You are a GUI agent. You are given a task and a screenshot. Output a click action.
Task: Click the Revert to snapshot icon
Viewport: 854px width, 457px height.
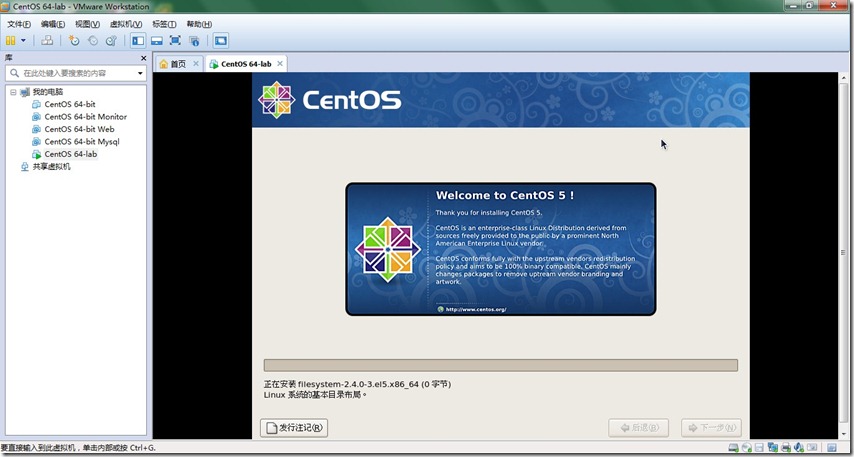(93, 40)
